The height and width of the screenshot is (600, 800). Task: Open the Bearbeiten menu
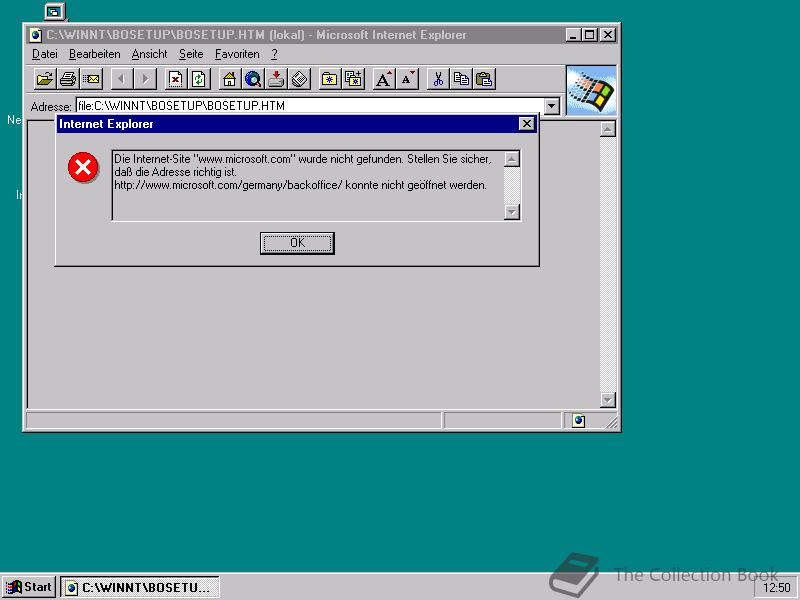tap(95, 54)
